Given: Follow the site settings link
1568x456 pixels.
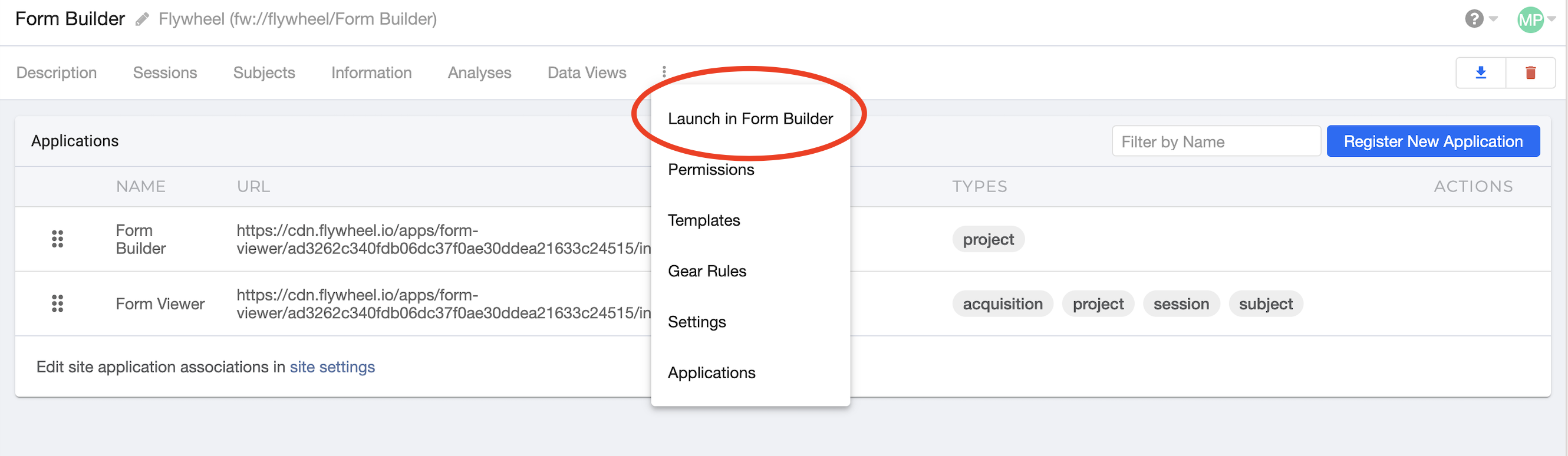Looking at the screenshot, I should point(332,367).
